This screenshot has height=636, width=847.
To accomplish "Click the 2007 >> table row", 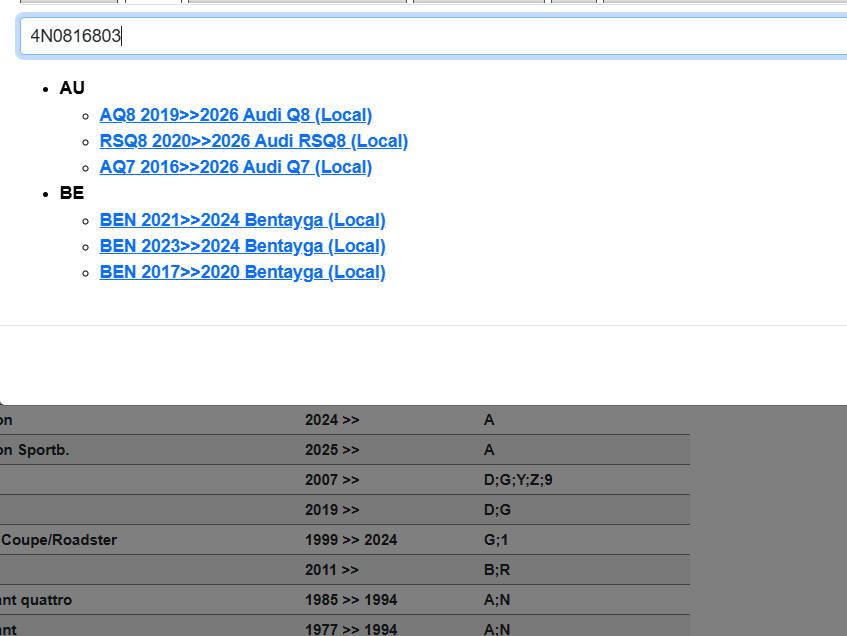I will tap(332, 480).
